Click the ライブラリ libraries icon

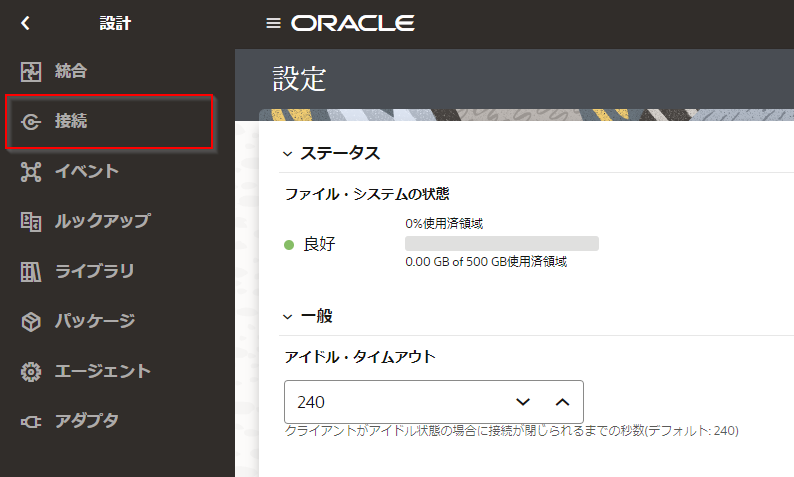point(31,271)
